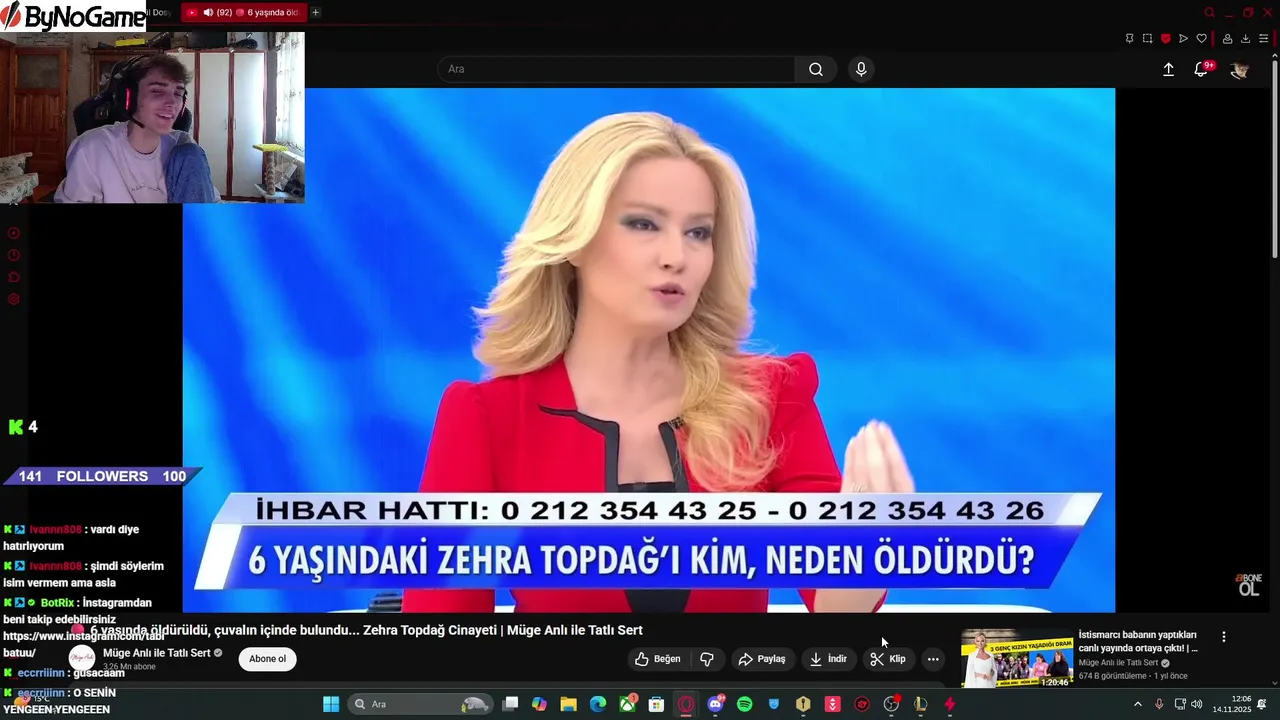
Task: Open volume control in system tray
Action: coord(1197,704)
